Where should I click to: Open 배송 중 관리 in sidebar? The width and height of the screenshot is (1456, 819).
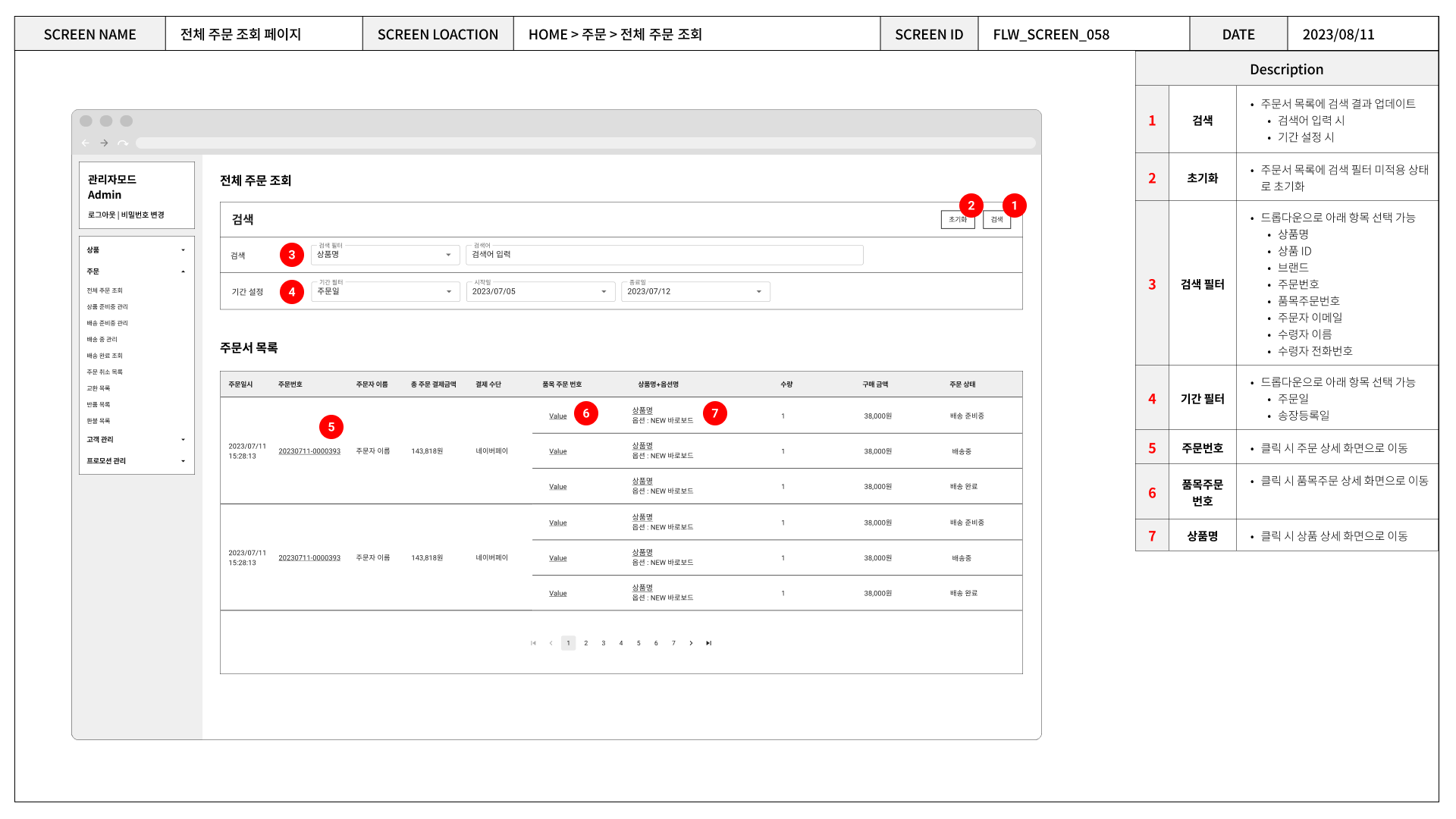coord(102,340)
